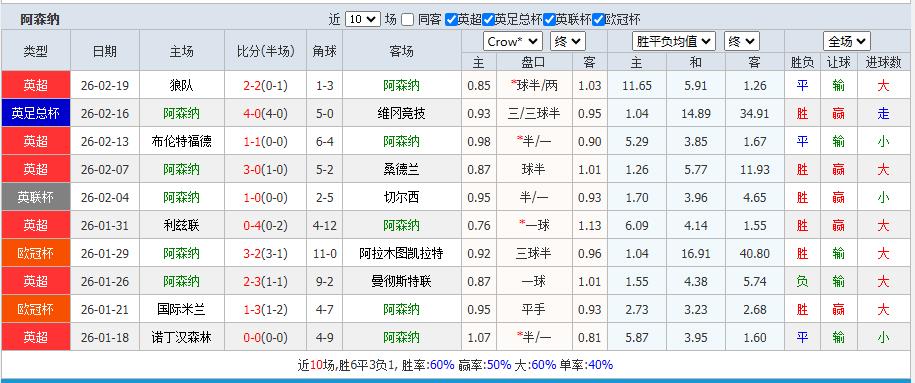The height and width of the screenshot is (383, 915).
Task: Click the 欧冠杯 type cell on 26-01-29
Action: click(36, 253)
